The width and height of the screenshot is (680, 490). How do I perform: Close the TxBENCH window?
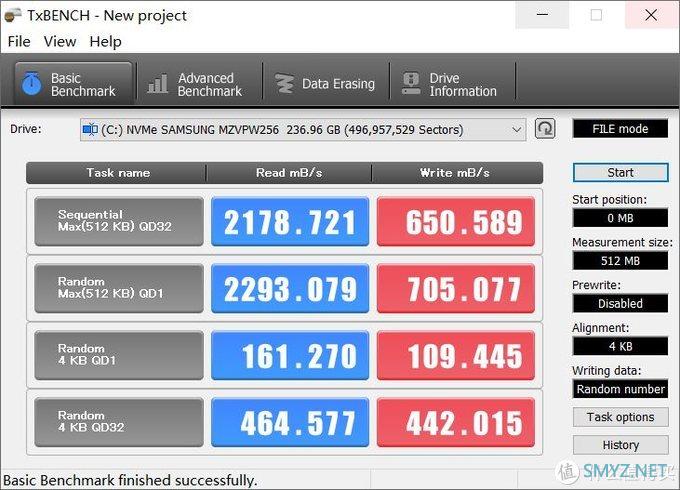(651, 15)
